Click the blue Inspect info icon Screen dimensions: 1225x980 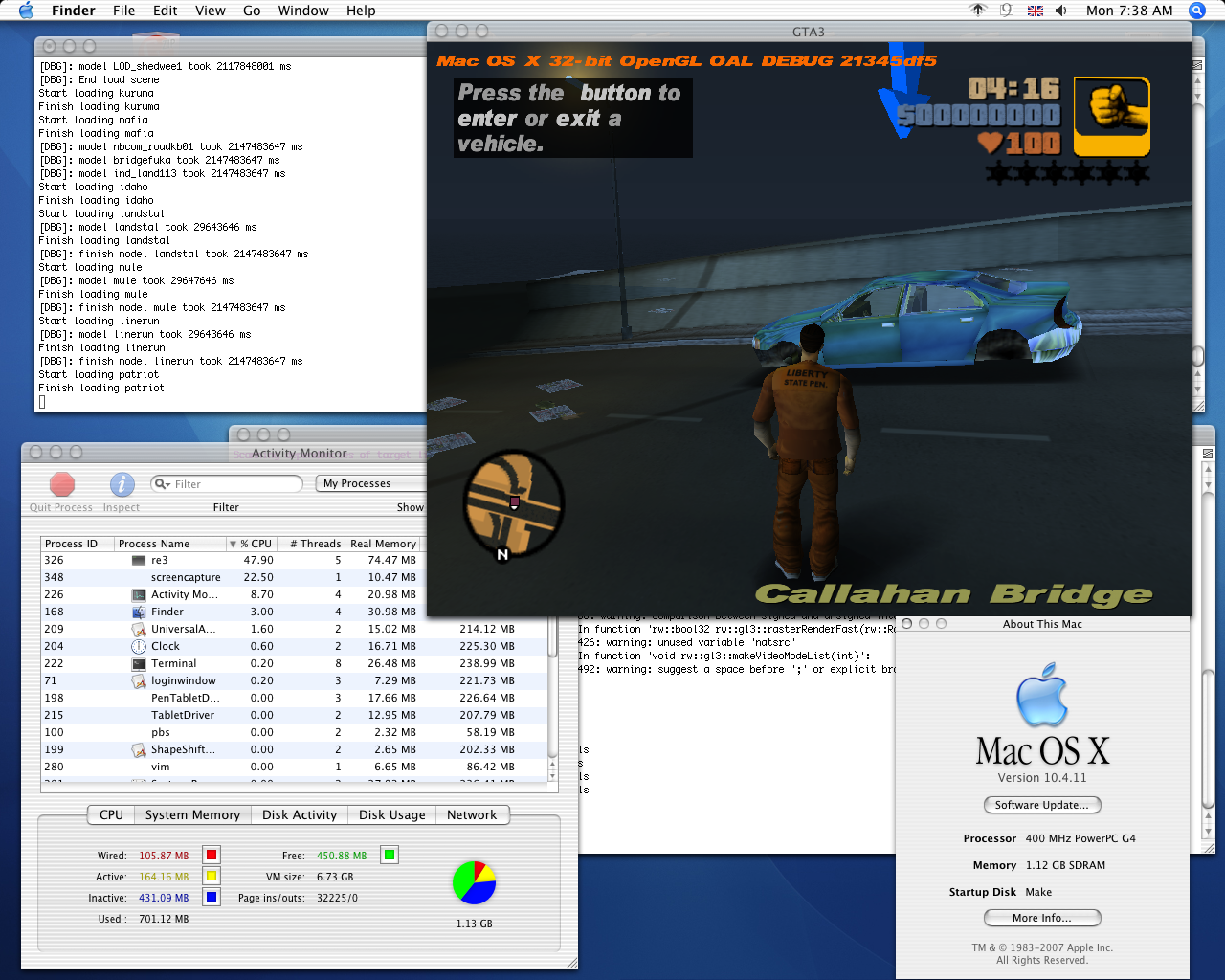[122, 484]
